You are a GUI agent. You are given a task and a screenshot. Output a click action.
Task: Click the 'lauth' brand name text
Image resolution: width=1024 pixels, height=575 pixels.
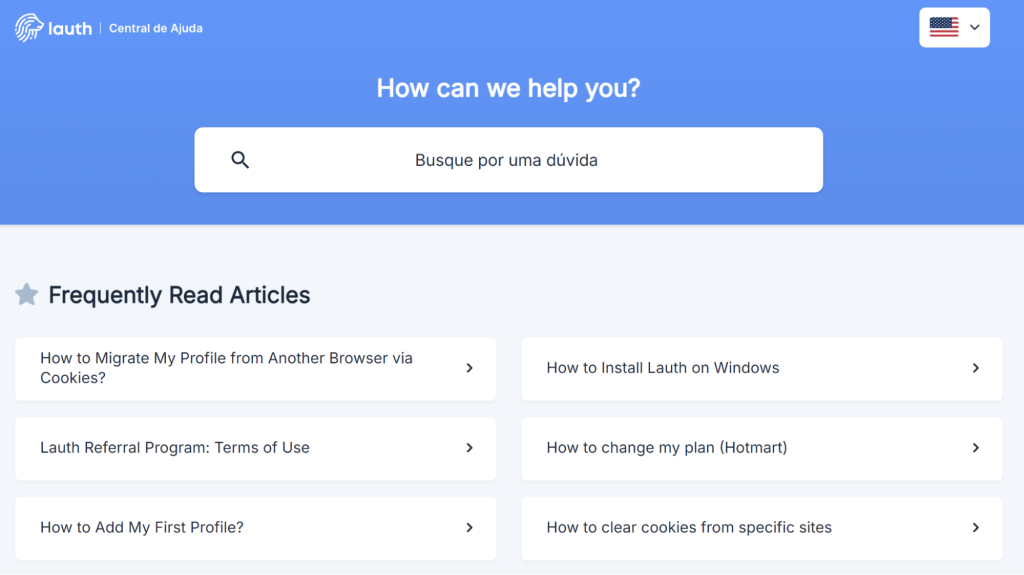[x=70, y=29]
